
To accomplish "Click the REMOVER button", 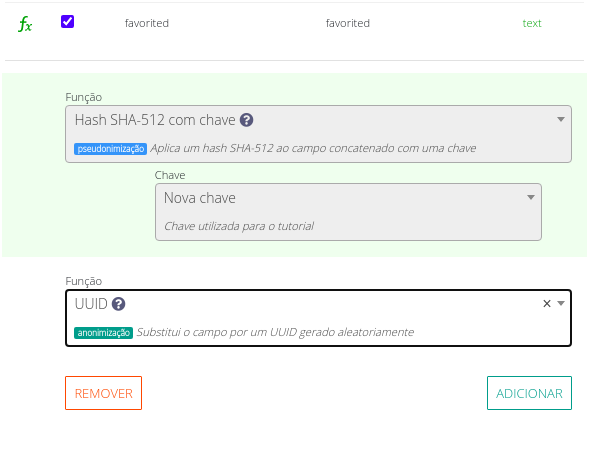I will click(x=103, y=393).
